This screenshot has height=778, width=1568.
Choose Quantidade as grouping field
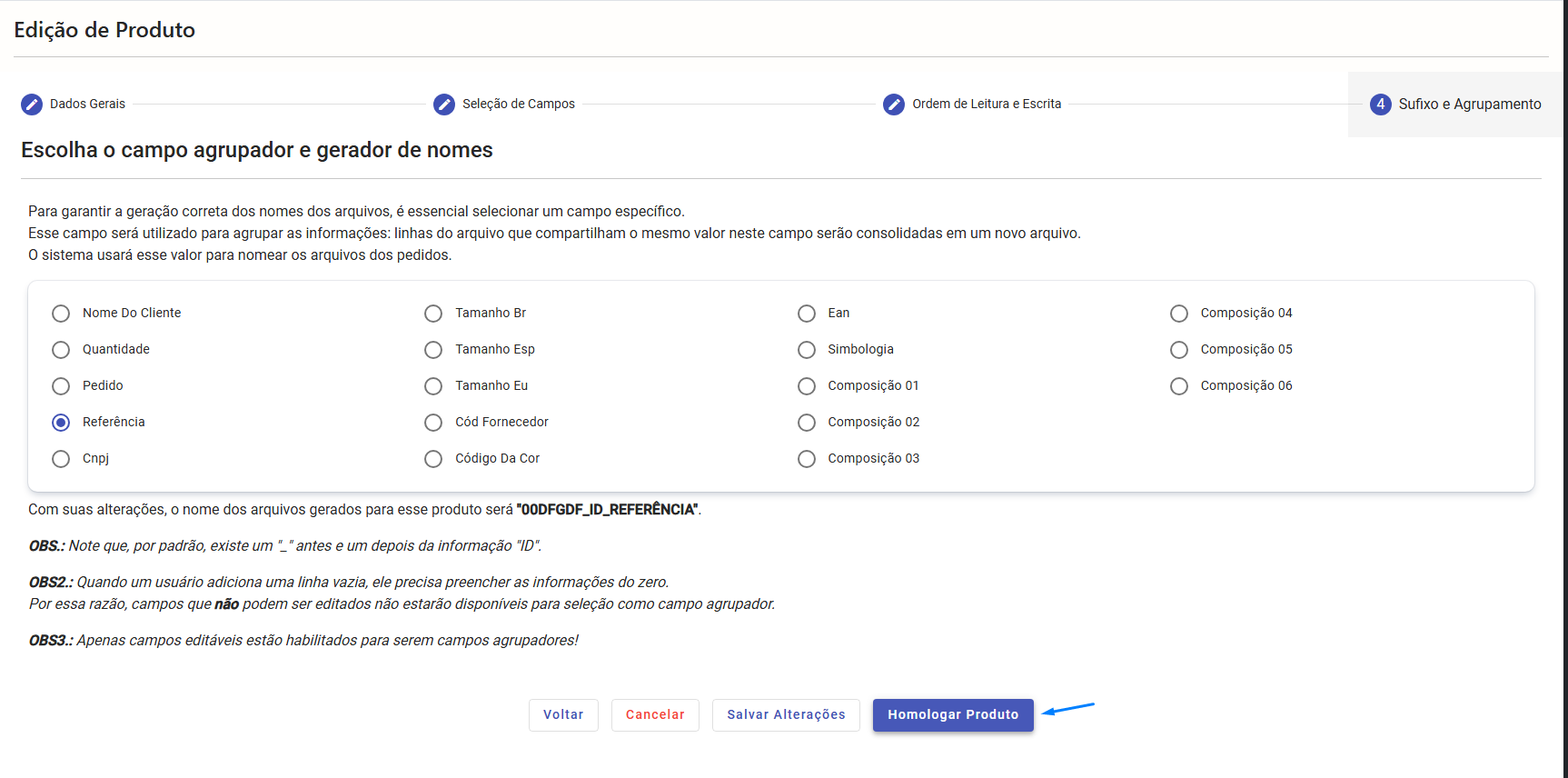pyautogui.click(x=61, y=350)
